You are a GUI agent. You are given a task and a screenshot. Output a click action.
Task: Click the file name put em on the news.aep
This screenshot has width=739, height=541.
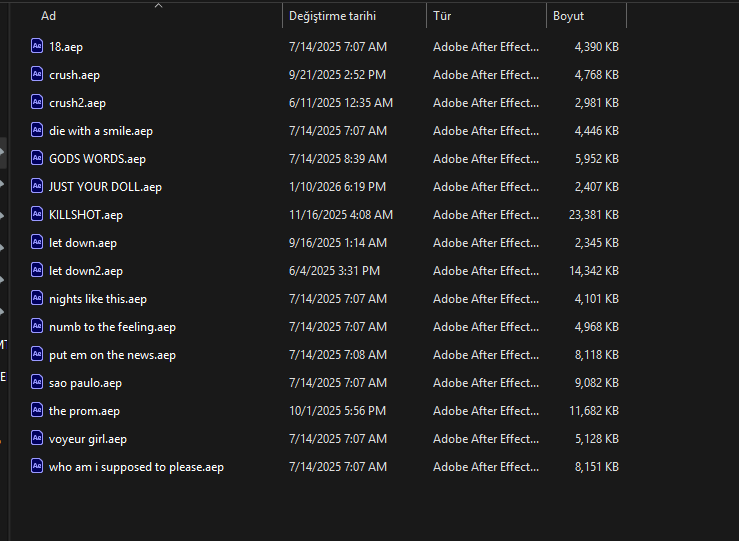[112, 355]
